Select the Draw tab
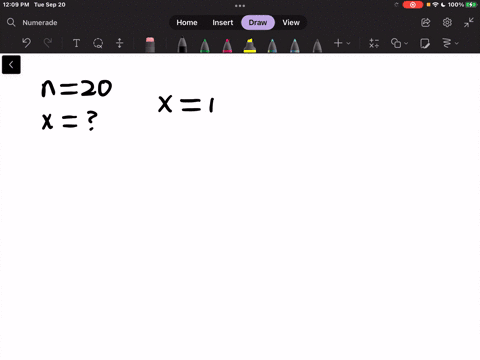The image size is (480, 360). 258,22
